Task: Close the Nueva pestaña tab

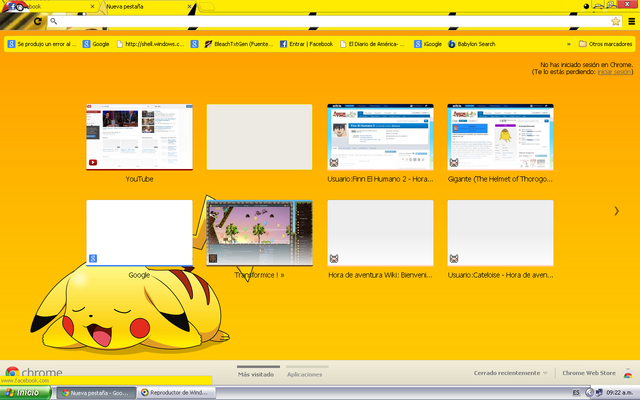Action: tap(189, 7)
